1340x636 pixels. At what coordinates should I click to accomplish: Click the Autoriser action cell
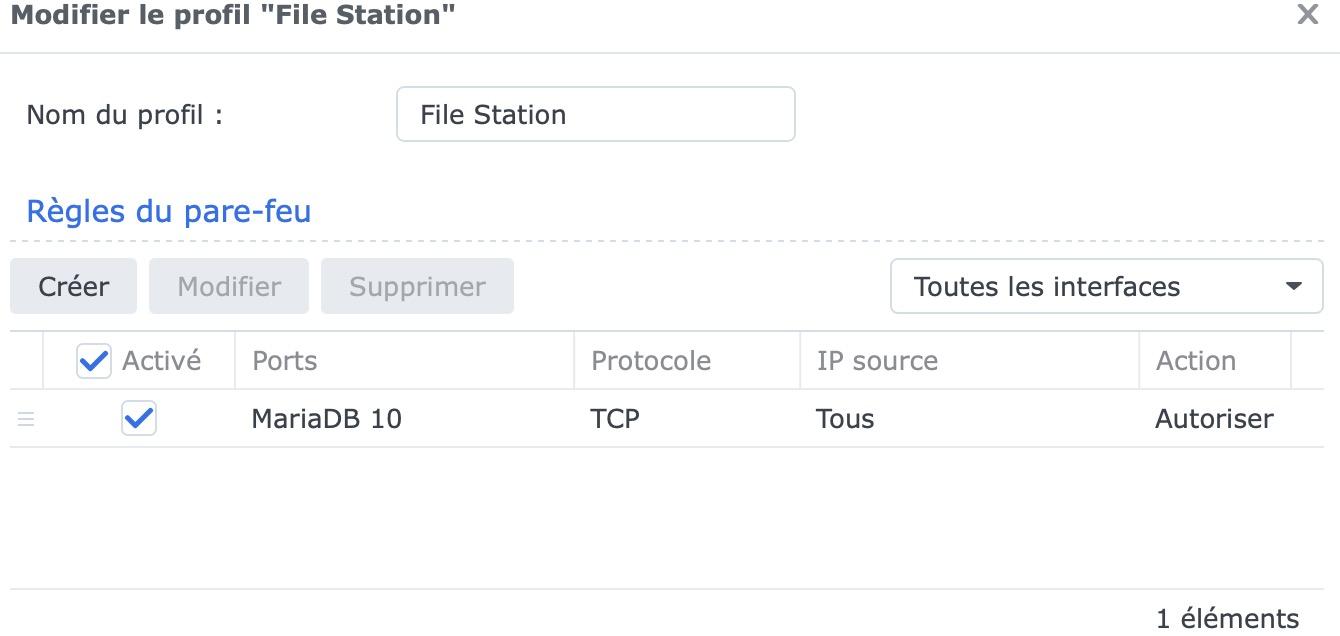[x=1214, y=419]
